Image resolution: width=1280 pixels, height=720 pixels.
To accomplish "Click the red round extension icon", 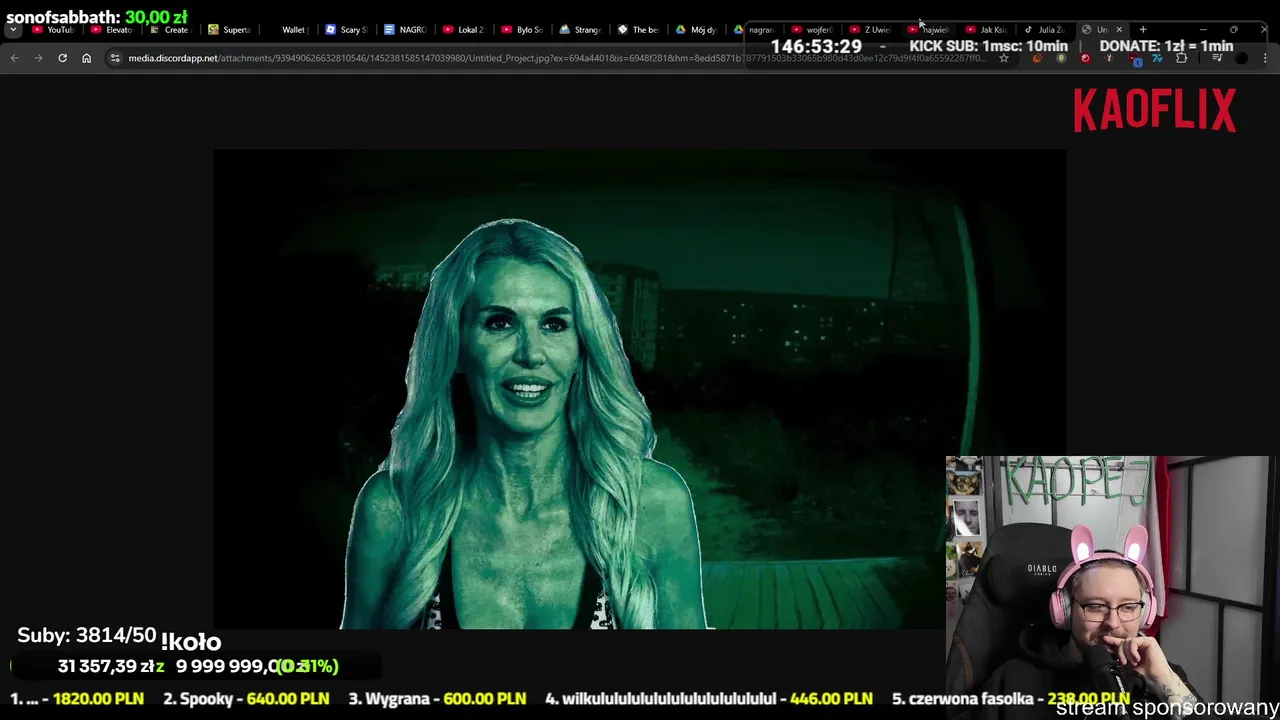I will [1085, 58].
